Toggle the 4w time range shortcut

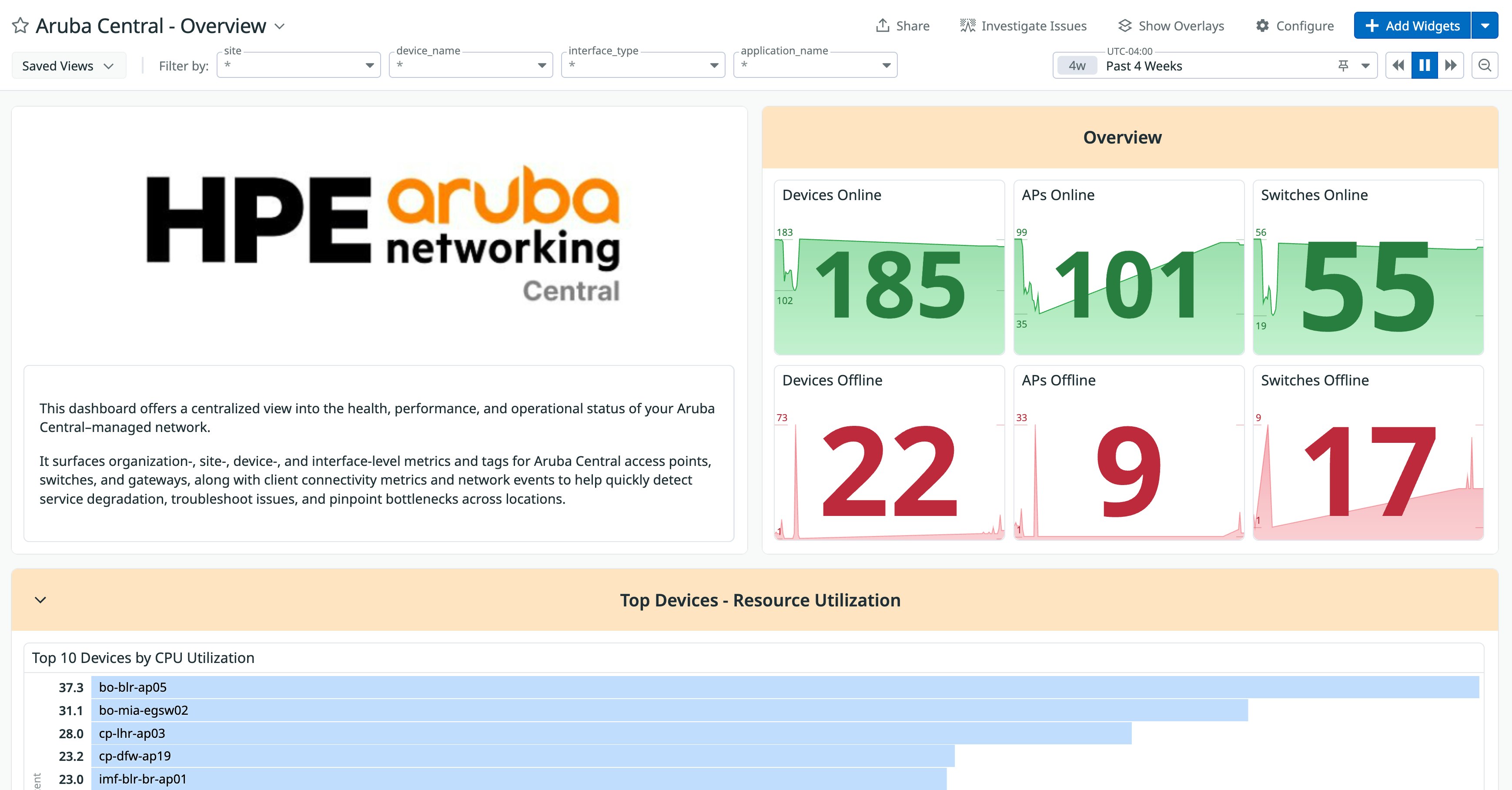[x=1077, y=66]
